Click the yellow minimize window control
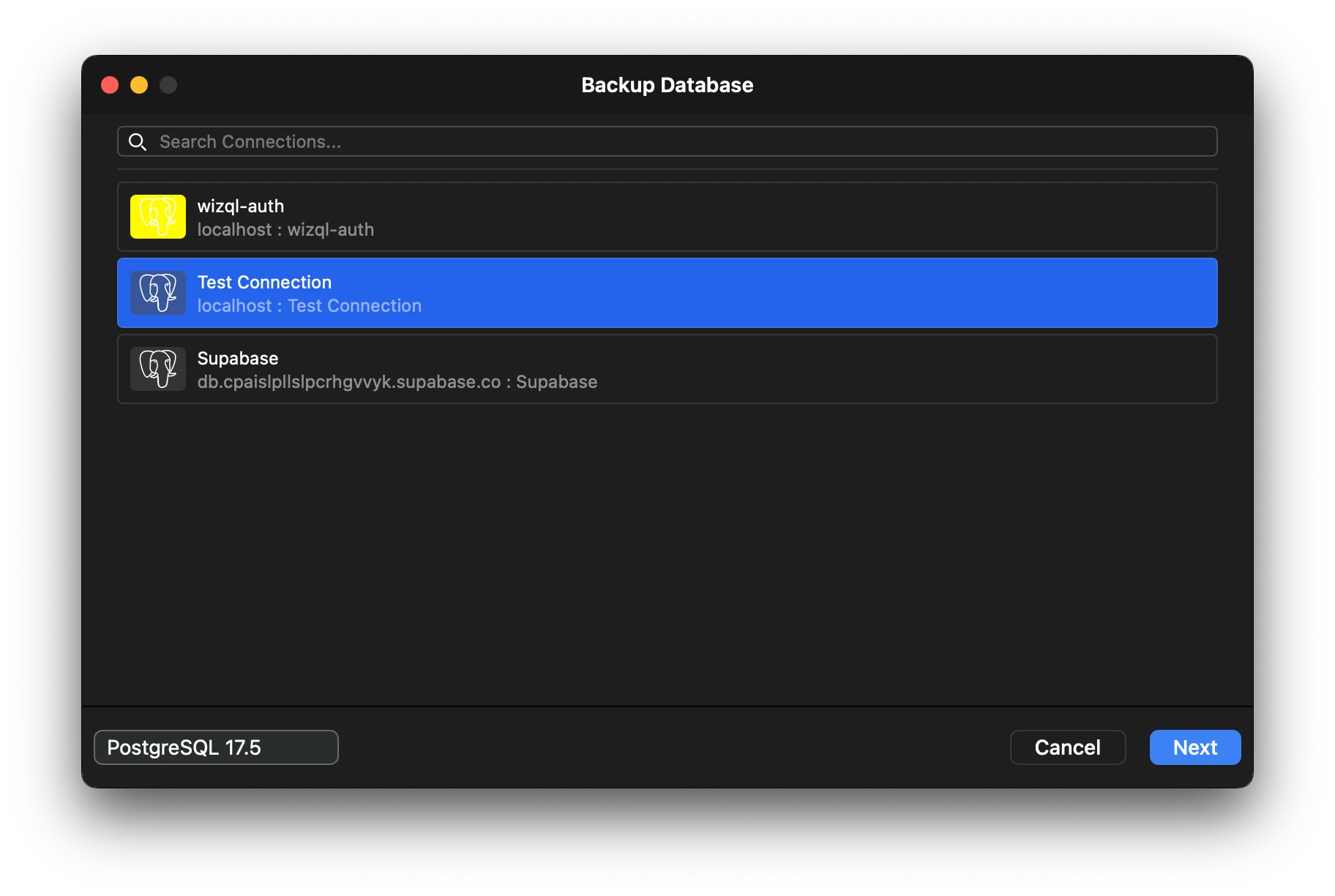1335x896 pixels. pos(138,84)
